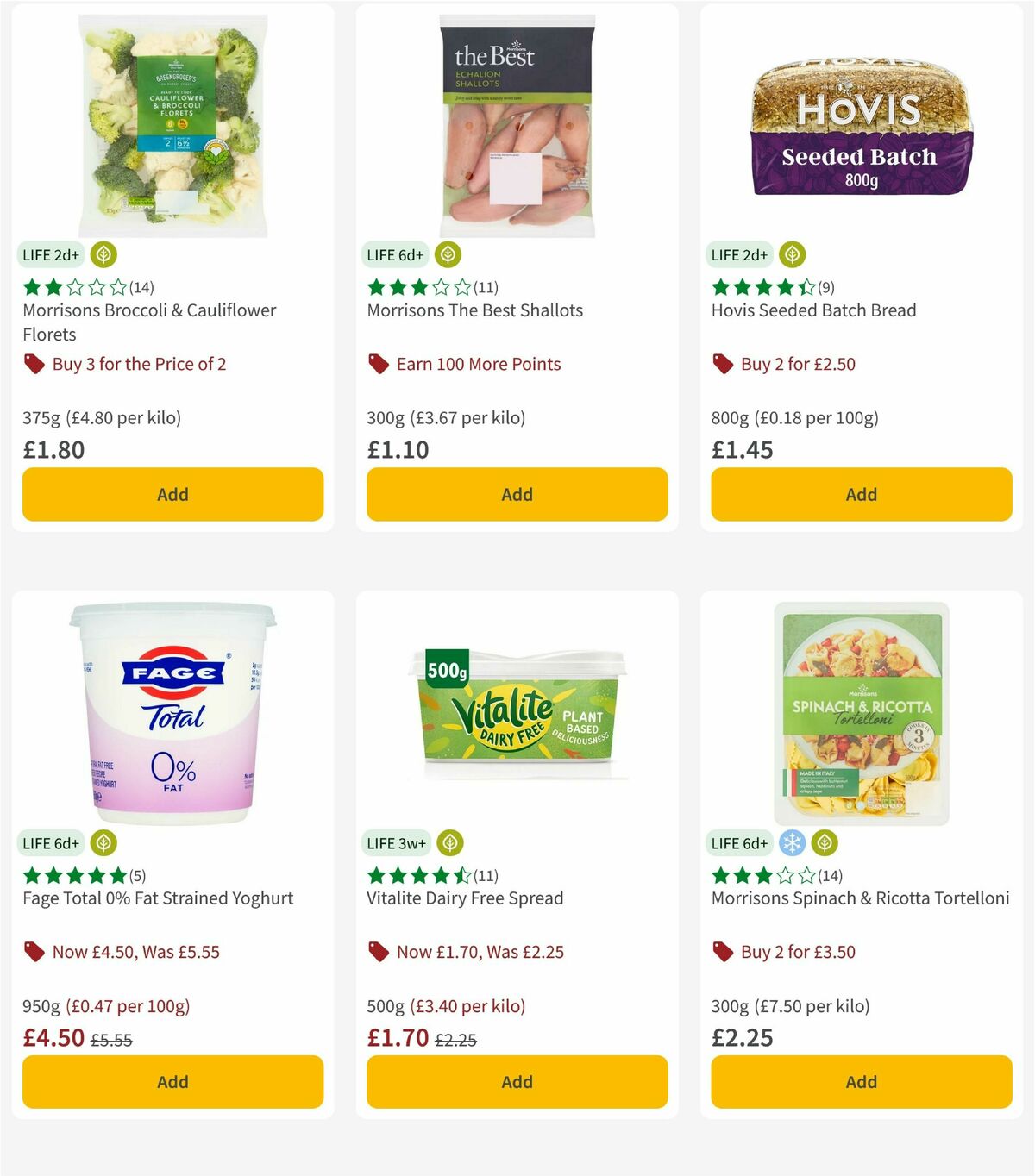Click the (11) review count on the Shallots
Screen dimensions: 1035x1176
pos(486,287)
